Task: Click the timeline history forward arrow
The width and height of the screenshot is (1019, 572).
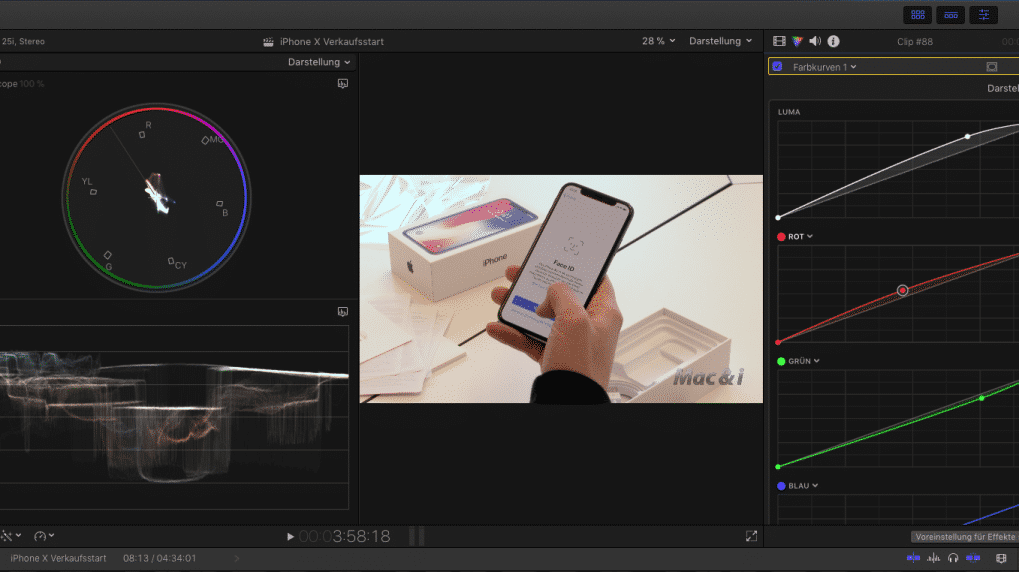Action: pos(237,558)
